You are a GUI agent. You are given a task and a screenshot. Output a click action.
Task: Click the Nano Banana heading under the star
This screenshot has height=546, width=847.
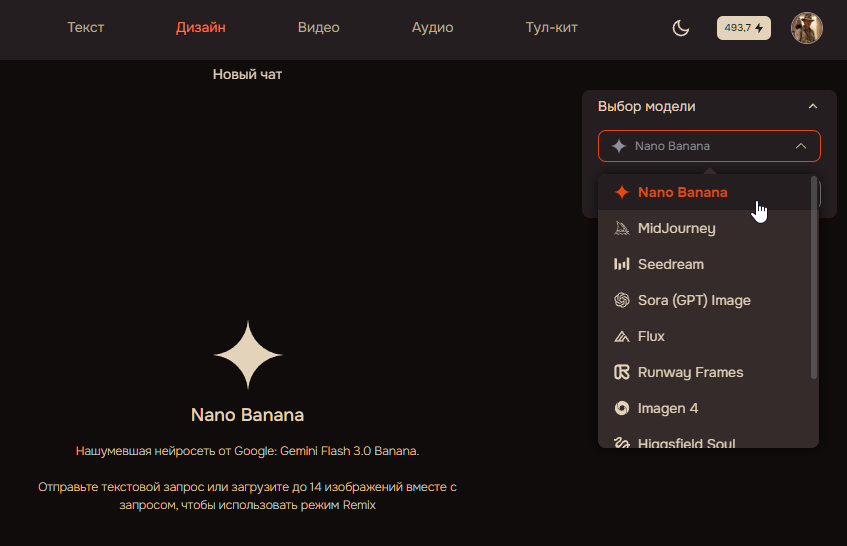247,415
